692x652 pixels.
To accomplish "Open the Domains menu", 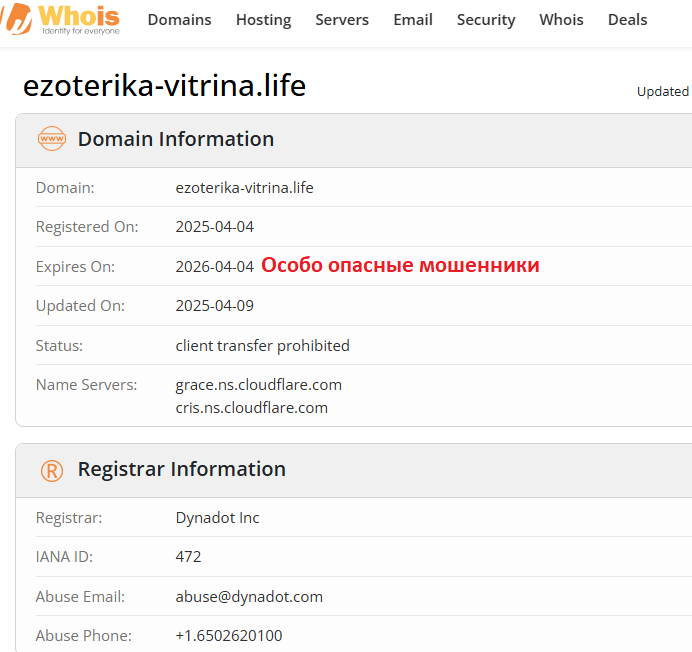I will [180, 20].
